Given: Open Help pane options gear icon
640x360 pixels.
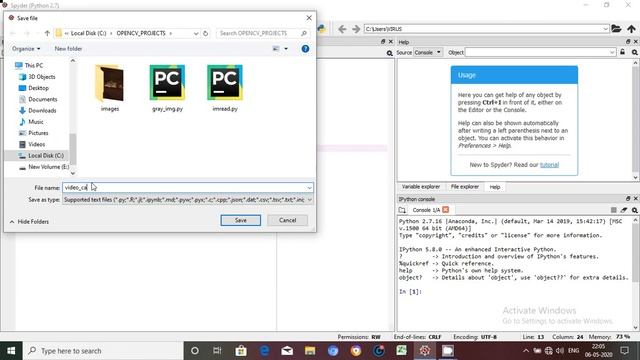Looking at the screenshot, I should (635, 52).
